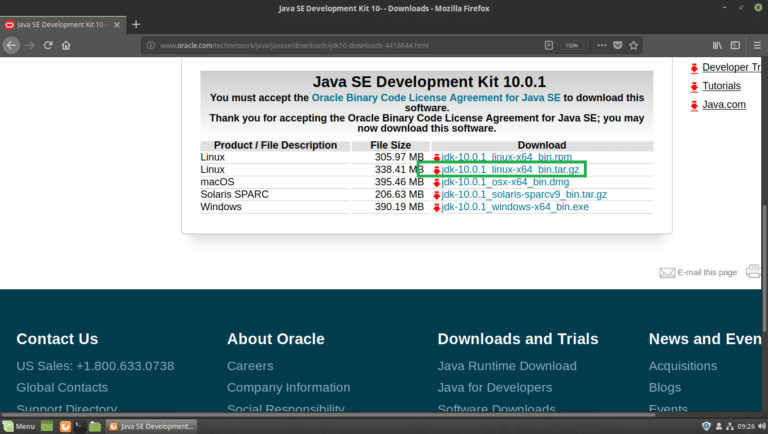Open the Firefox hamburger menu
Viewport: 768px width, 434px height.
(755, 45)
